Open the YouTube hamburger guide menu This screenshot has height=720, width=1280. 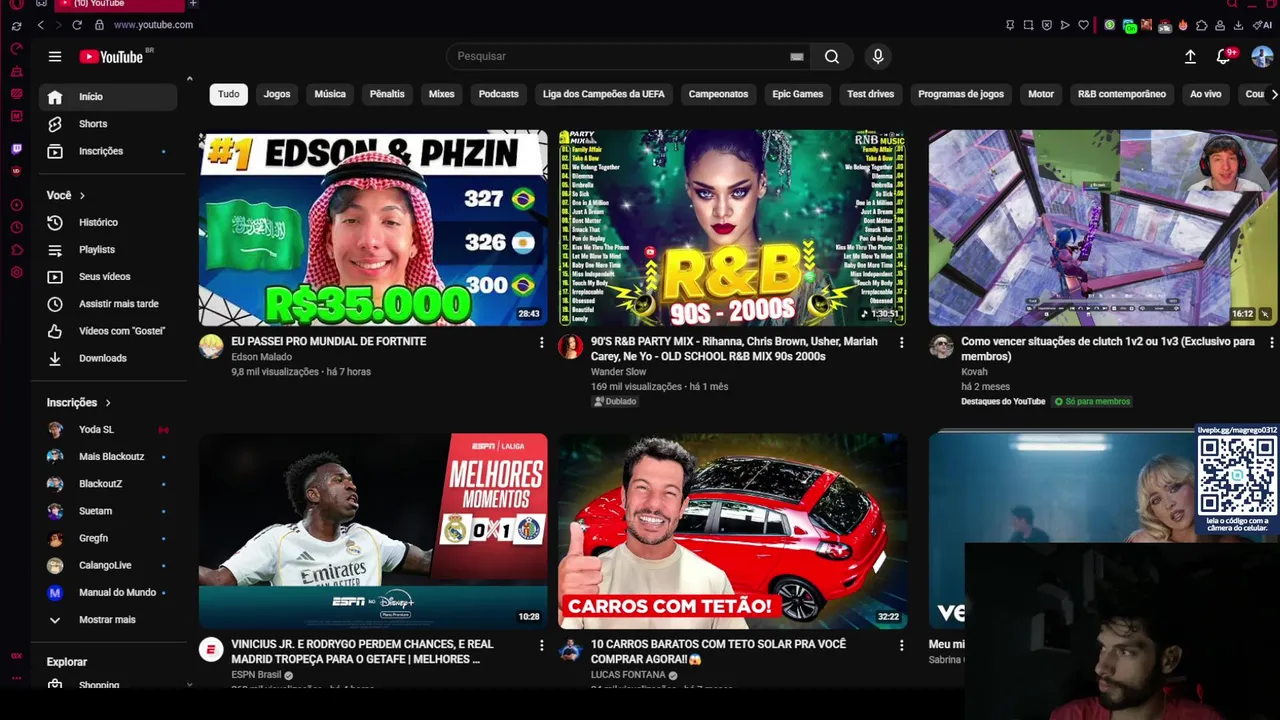55,57
